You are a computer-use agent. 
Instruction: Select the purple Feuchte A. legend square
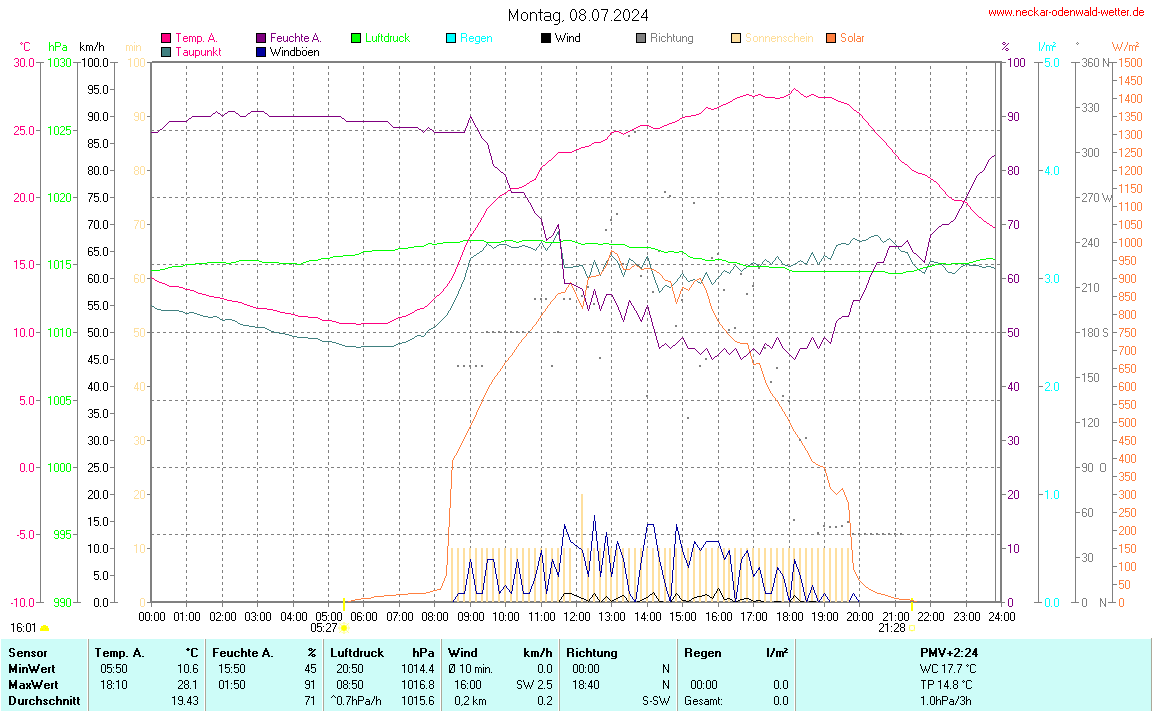coord(261,38)
